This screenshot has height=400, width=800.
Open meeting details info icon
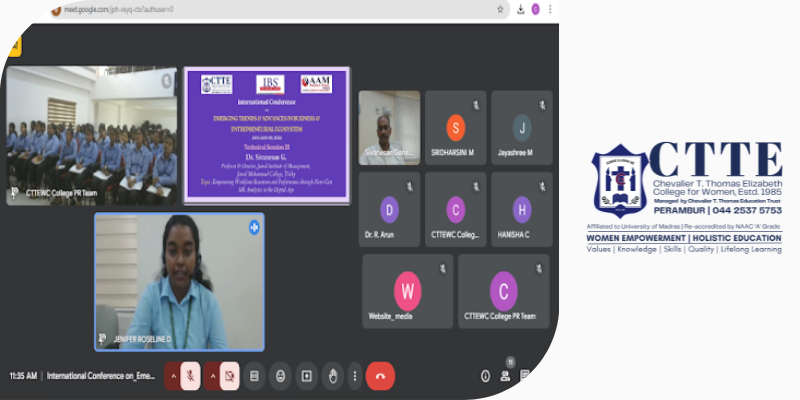click(486, 376)
